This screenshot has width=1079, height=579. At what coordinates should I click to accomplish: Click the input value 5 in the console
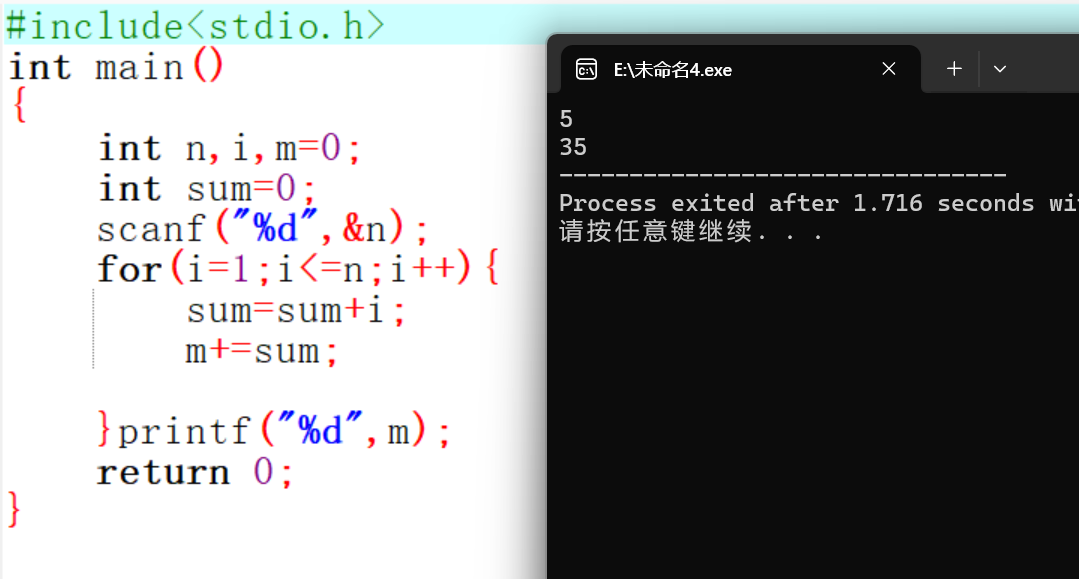(x=566, y=119)
